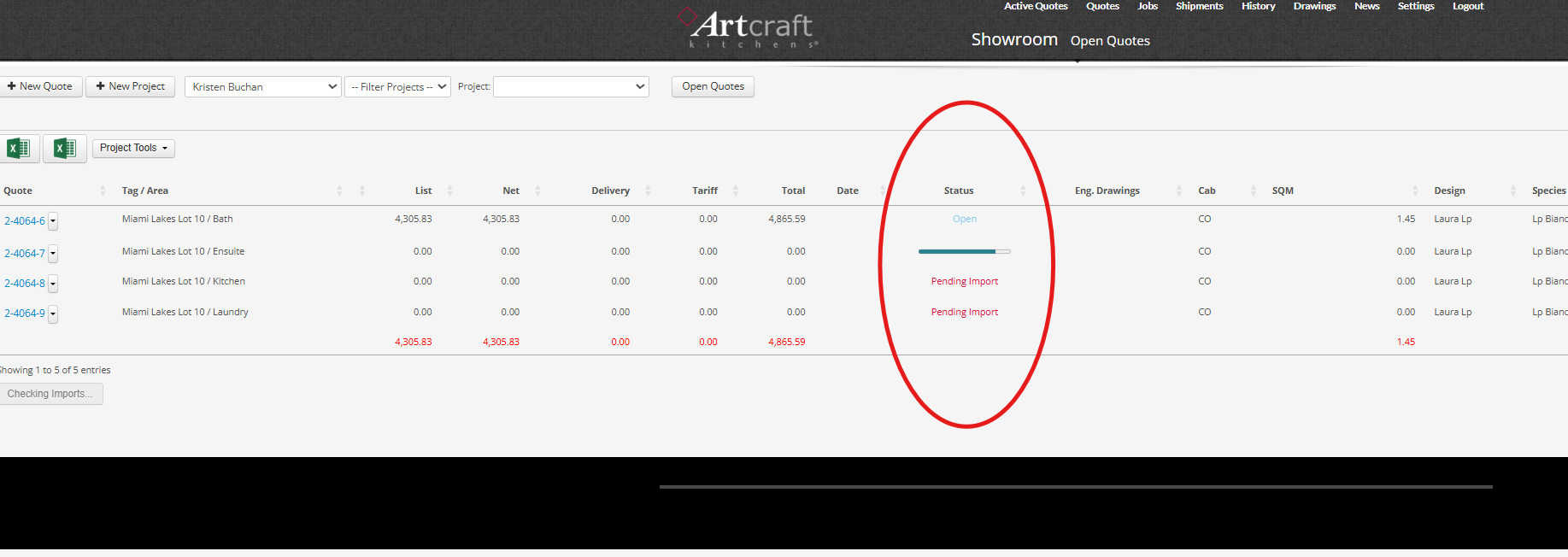1568x557 pixels.
Task: Open the Kristen Buchan user dropdown
Action: 263,86
